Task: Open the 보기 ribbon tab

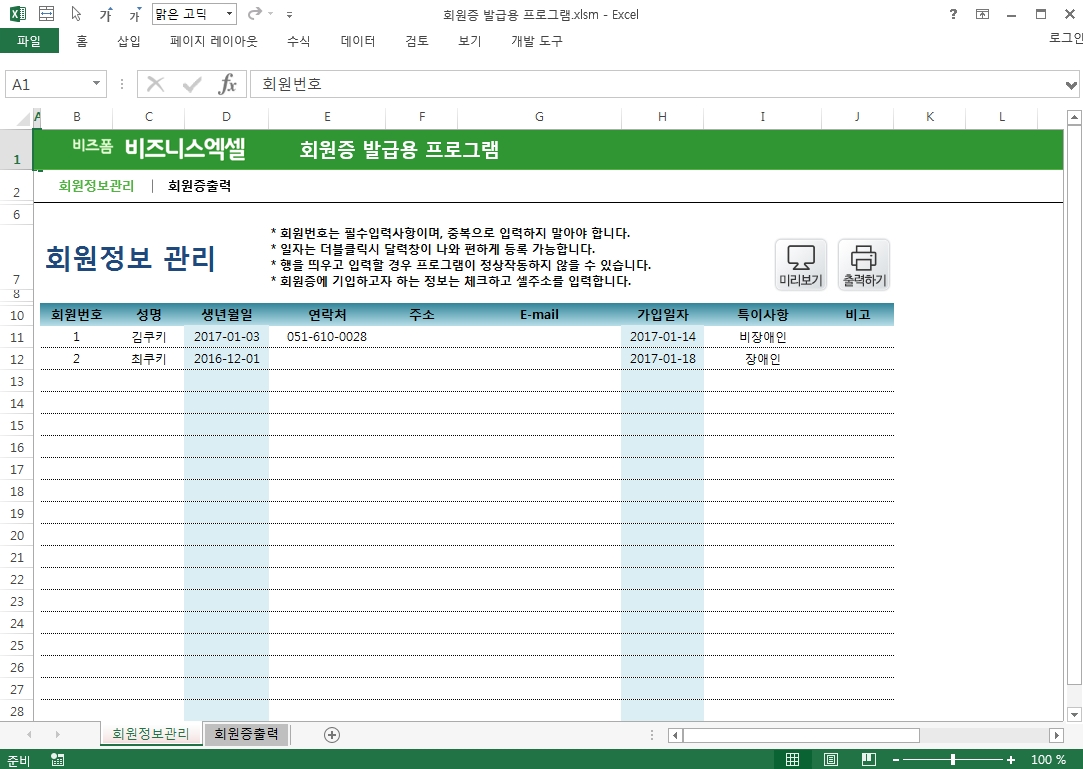Action: 469,41
